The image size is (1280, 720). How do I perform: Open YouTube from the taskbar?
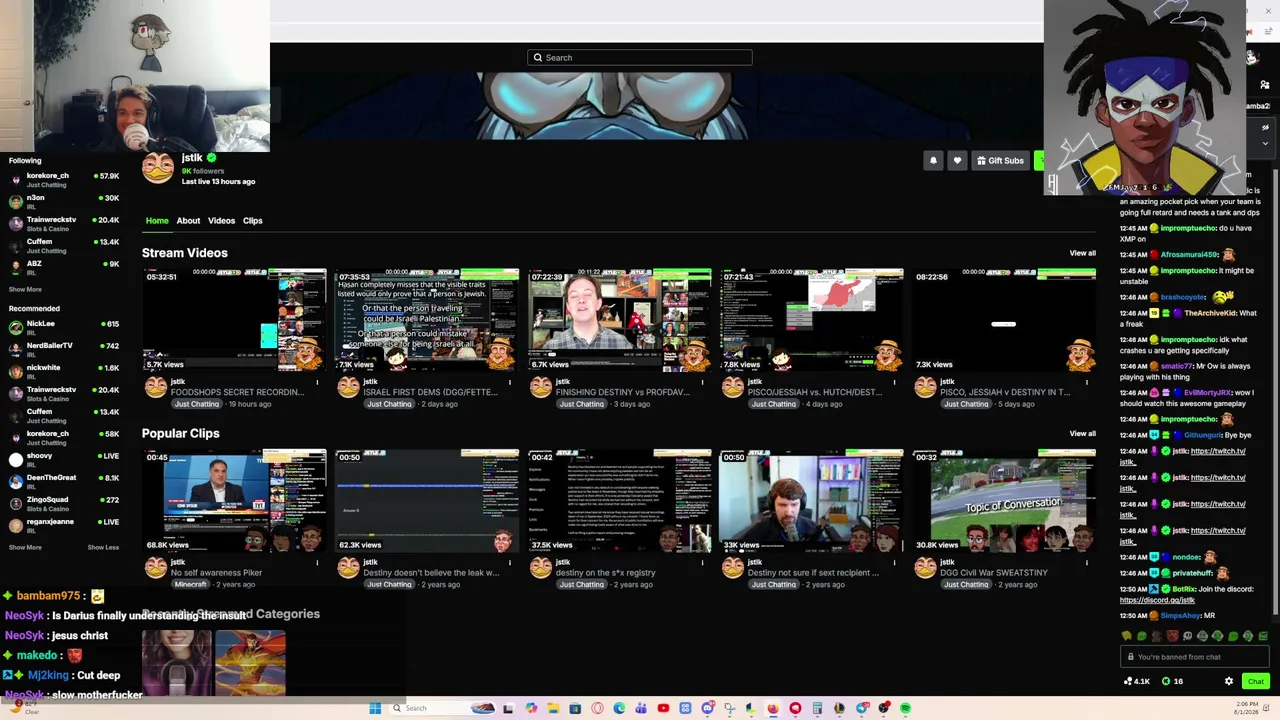tap(663, 708)
